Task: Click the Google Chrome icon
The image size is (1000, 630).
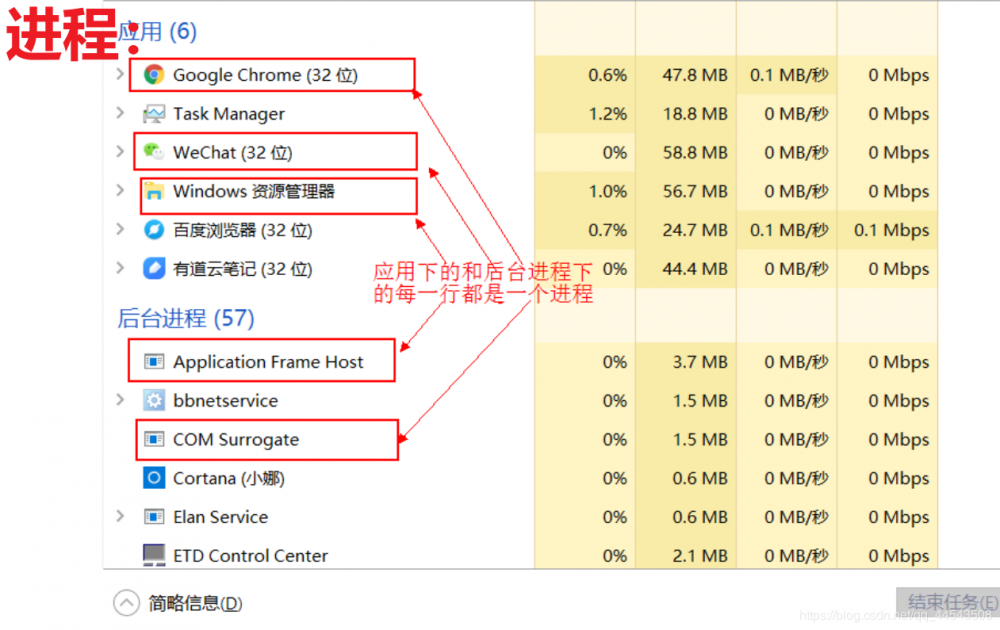Action: pyautogui.click(x=152, y=74)
